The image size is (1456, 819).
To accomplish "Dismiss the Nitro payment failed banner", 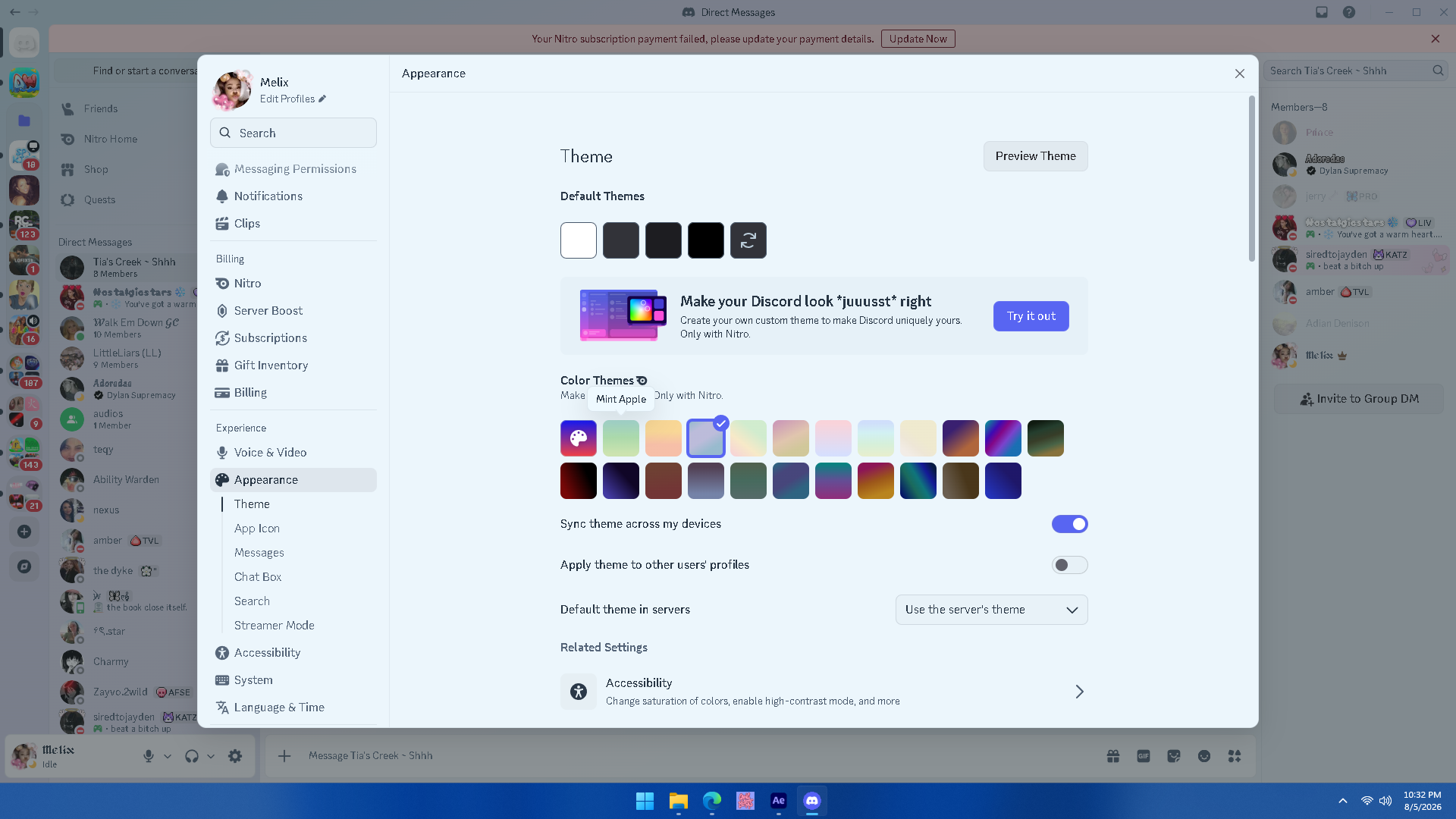I will [x=1435, y=39].
